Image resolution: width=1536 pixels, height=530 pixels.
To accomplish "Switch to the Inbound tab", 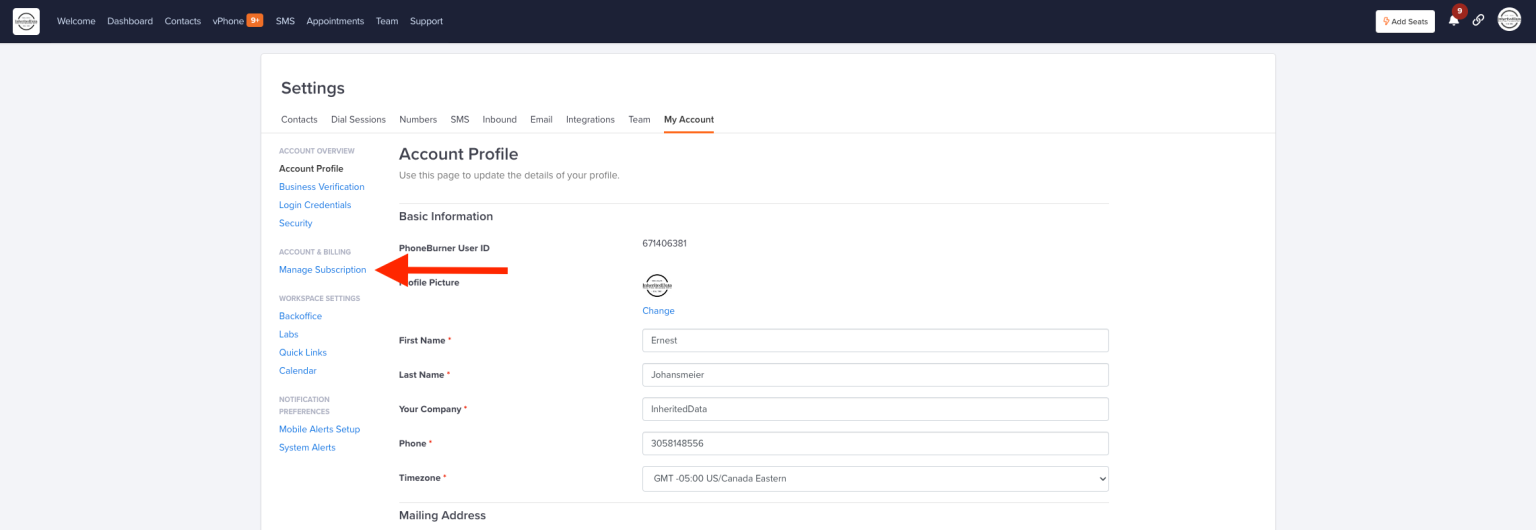I will coord(500,119).
